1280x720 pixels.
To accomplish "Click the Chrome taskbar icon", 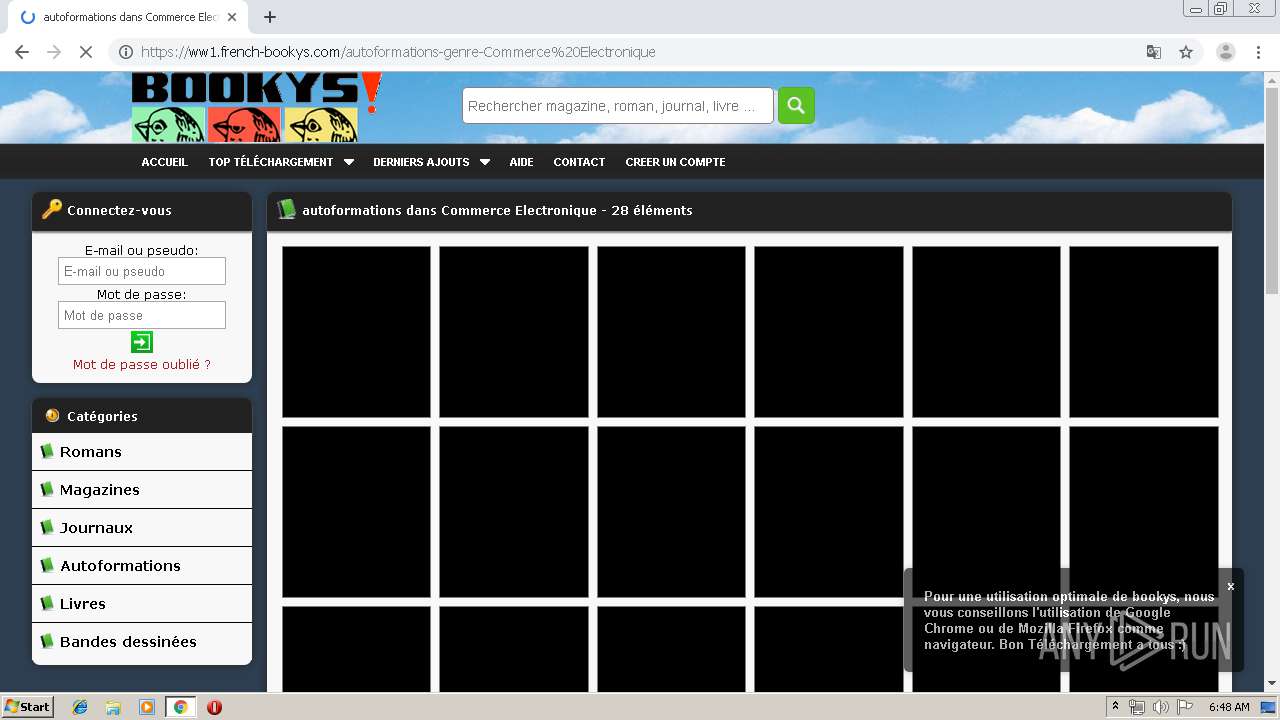I will tap(181, 707).
